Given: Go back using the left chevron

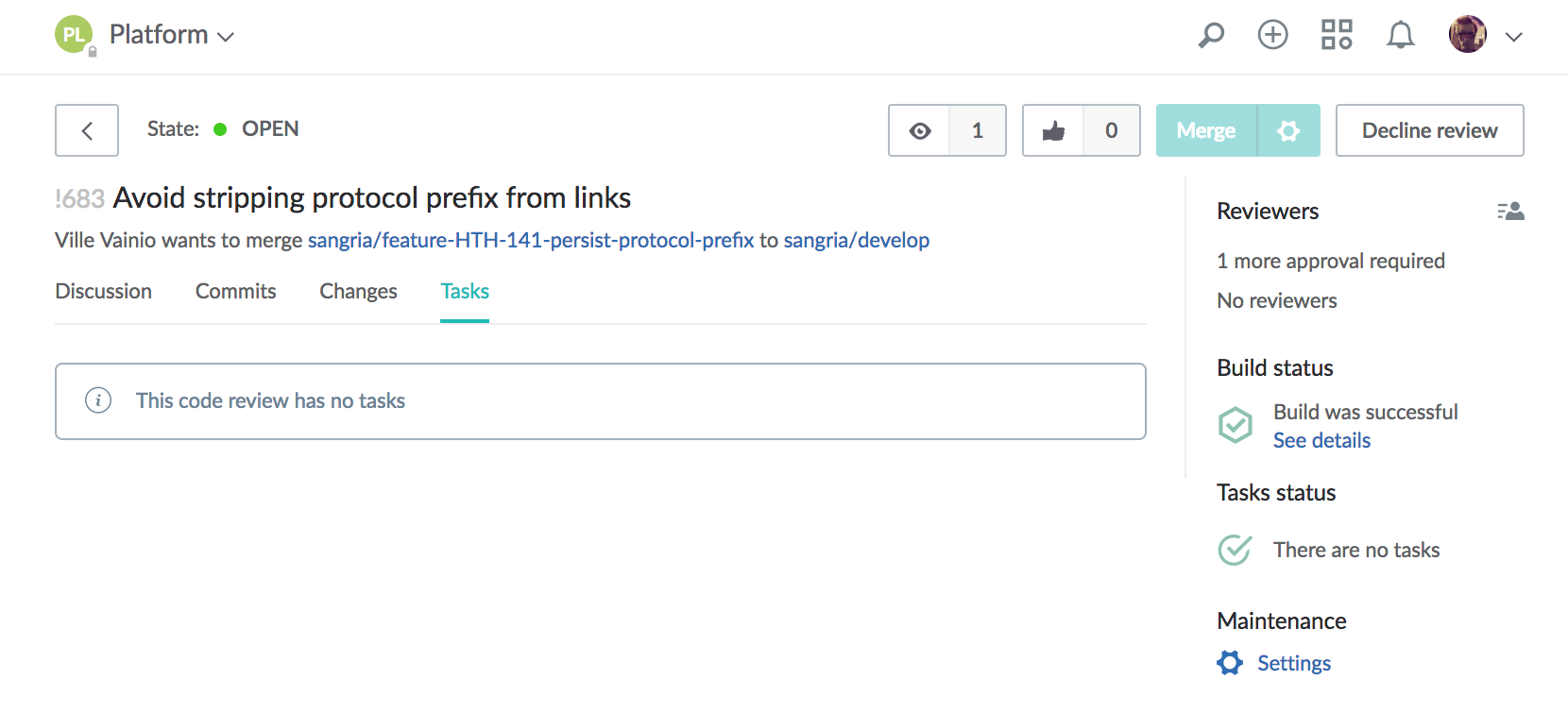Looking at the screenshot, I should click(x=86, y=130).
